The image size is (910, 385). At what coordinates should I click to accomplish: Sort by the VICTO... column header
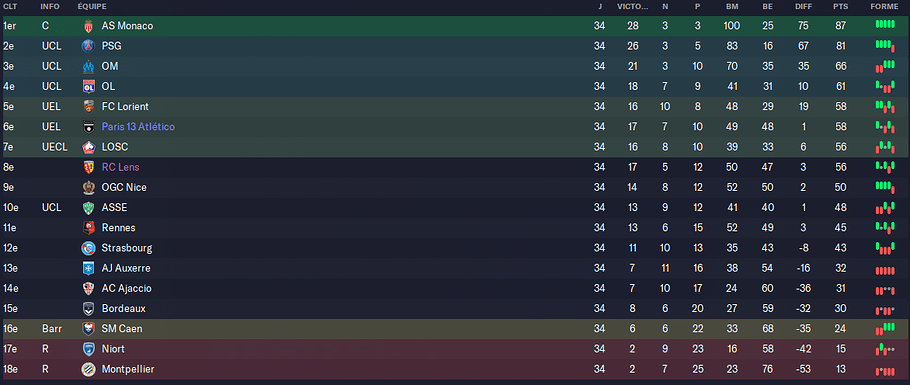(633, 6)
